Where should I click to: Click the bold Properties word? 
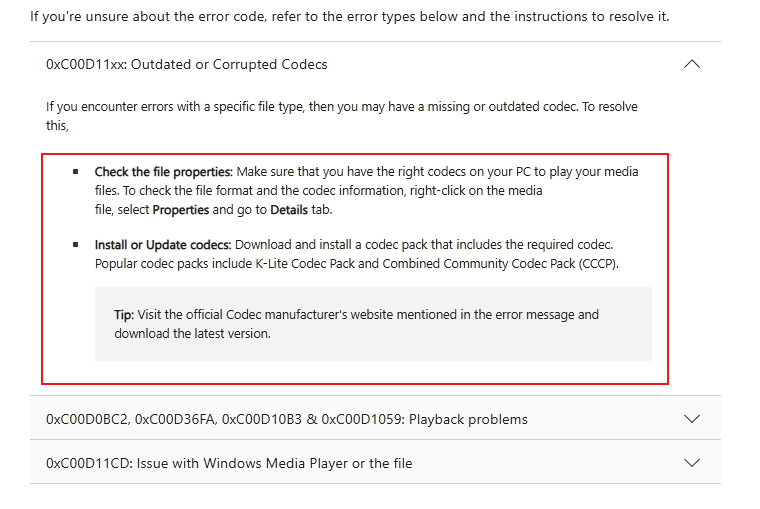181,210
